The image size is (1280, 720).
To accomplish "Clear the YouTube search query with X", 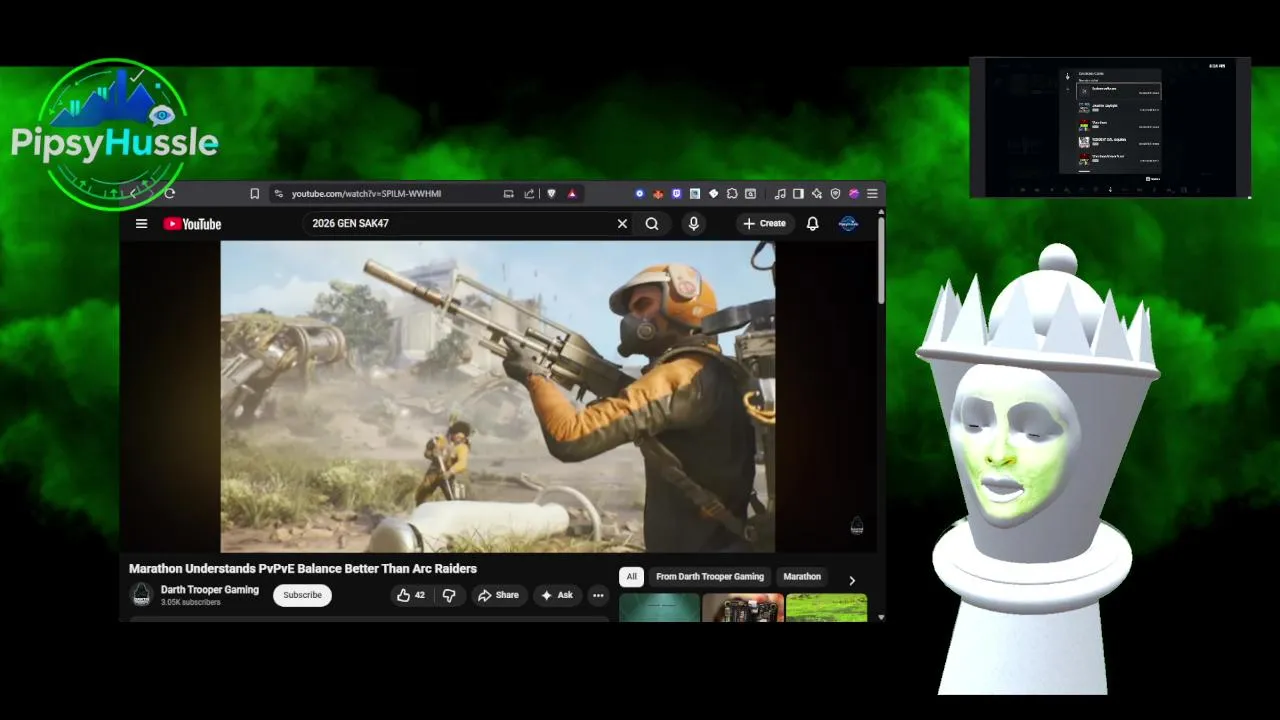I will pyautogui.click(x=622, y=224).
